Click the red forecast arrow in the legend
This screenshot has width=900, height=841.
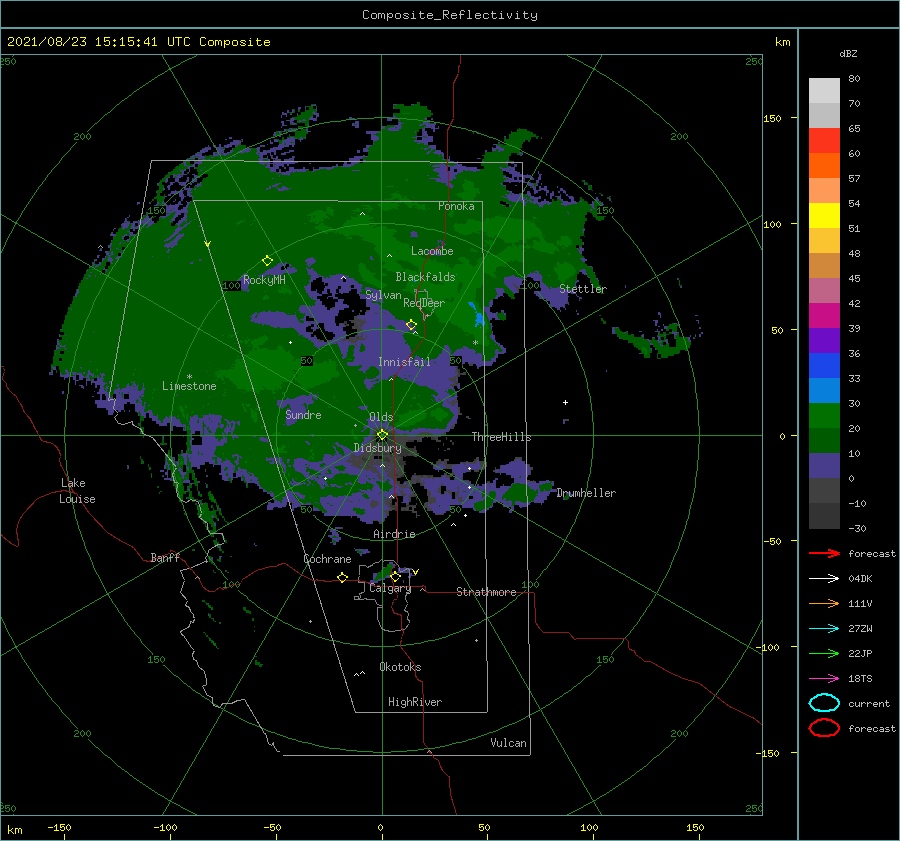(824, 553)
